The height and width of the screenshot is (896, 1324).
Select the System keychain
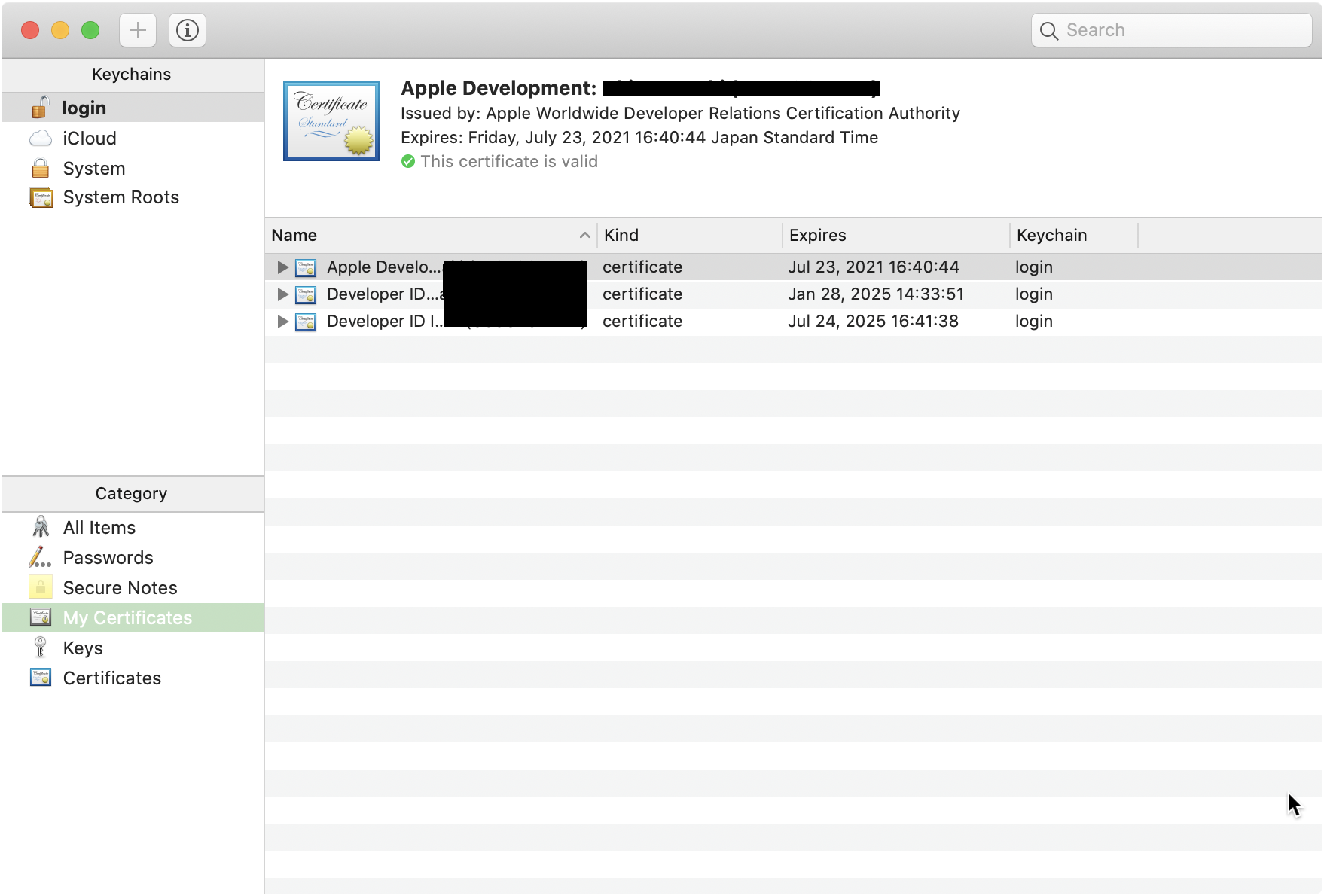point(133,168)
